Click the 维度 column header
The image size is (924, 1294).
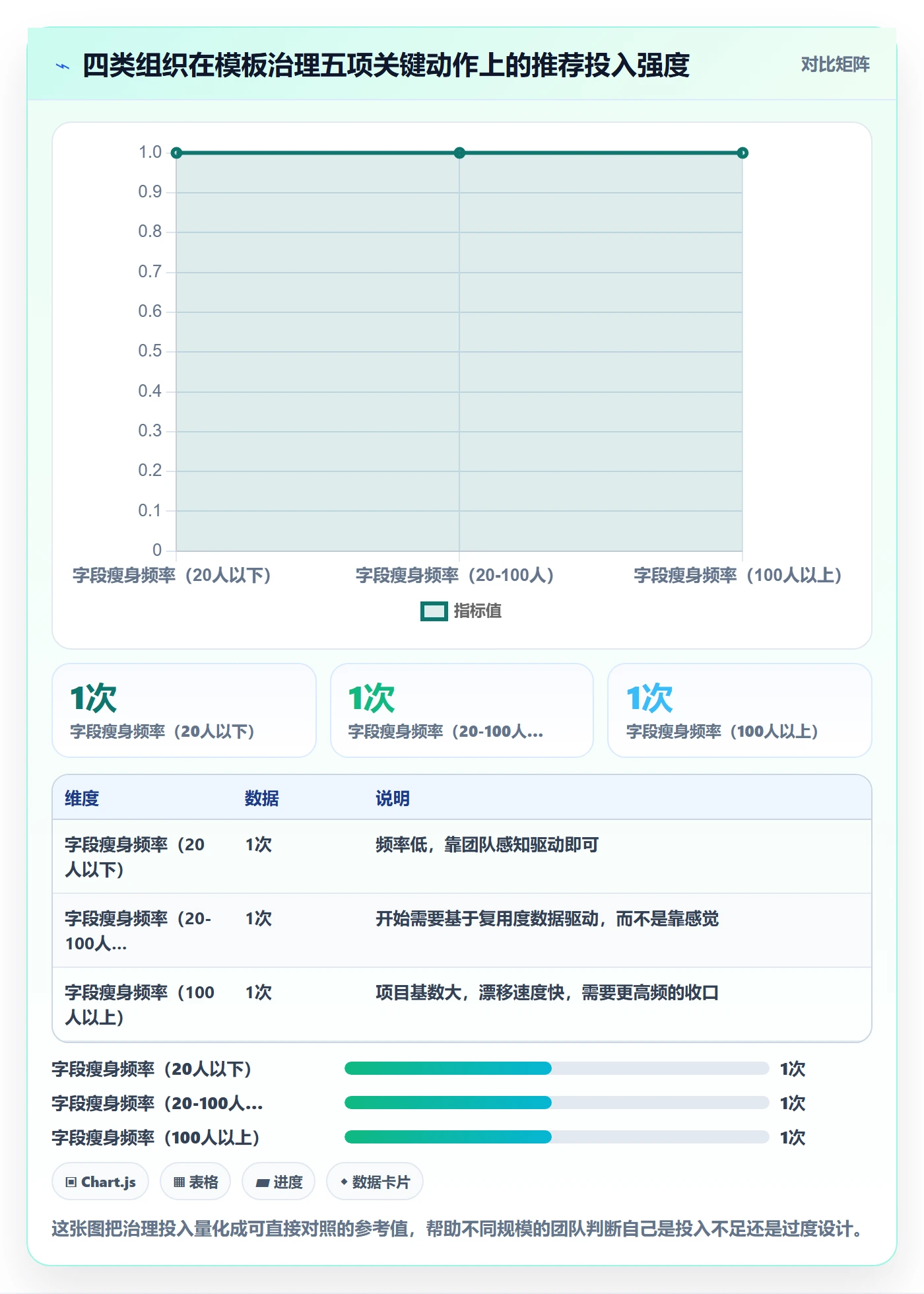pos(82,799)
